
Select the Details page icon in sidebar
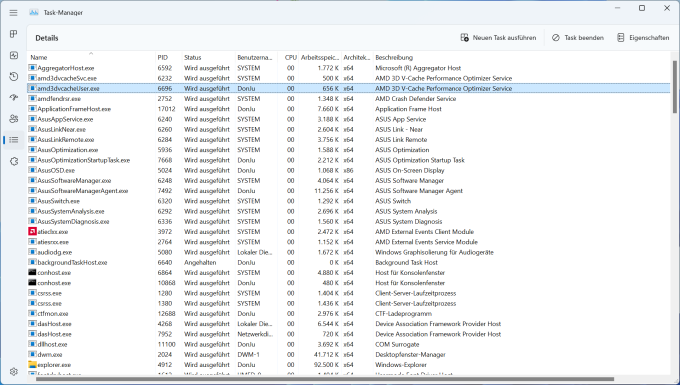13,140
